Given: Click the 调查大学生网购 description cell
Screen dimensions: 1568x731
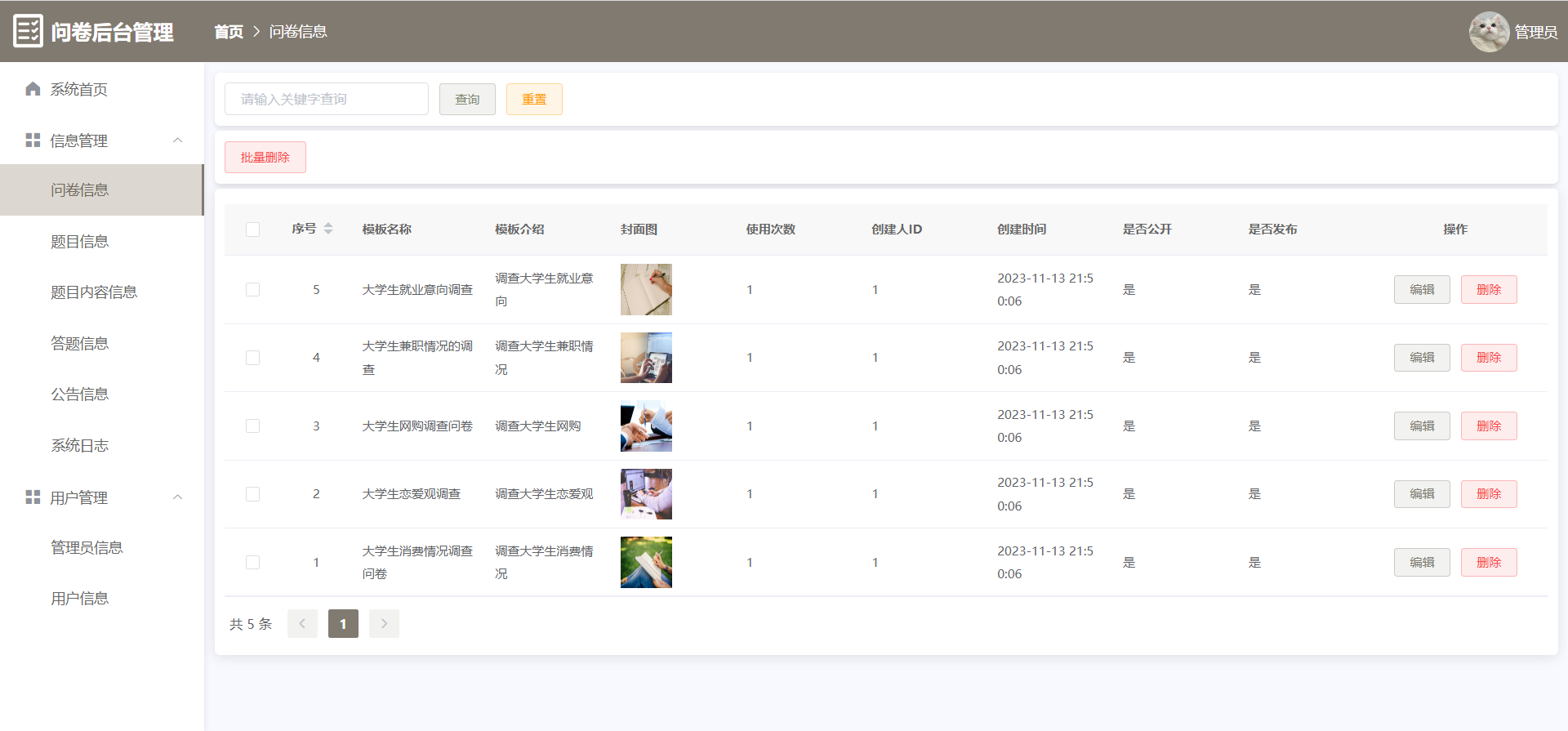Looking at the screenshot, I should click(538, 426).
